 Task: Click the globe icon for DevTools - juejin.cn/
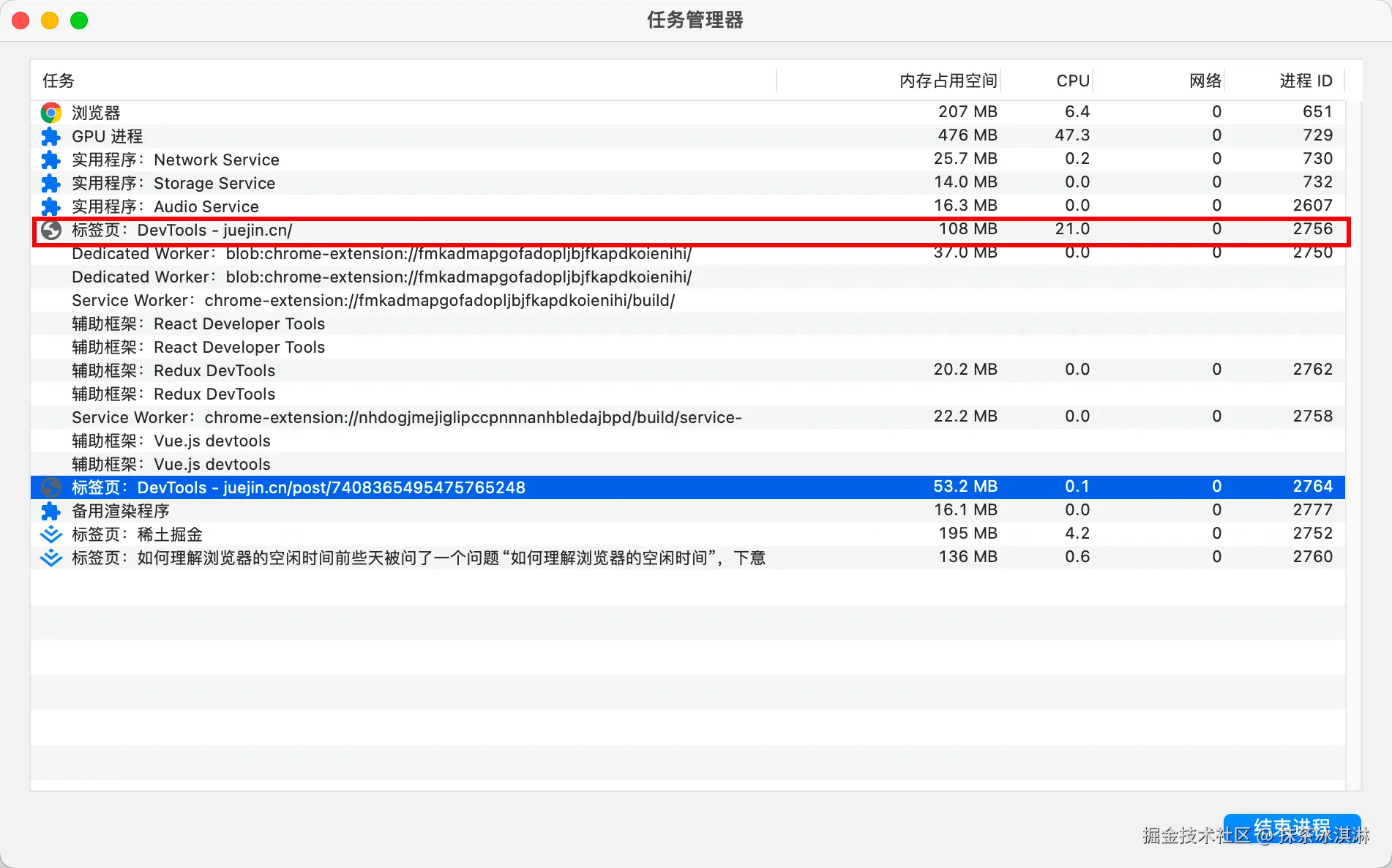[50, 230]
